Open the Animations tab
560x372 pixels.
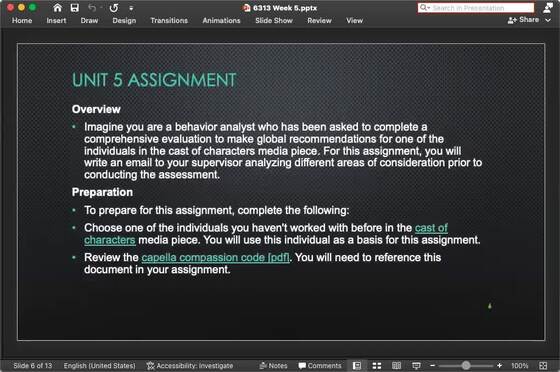coord(221,21)
